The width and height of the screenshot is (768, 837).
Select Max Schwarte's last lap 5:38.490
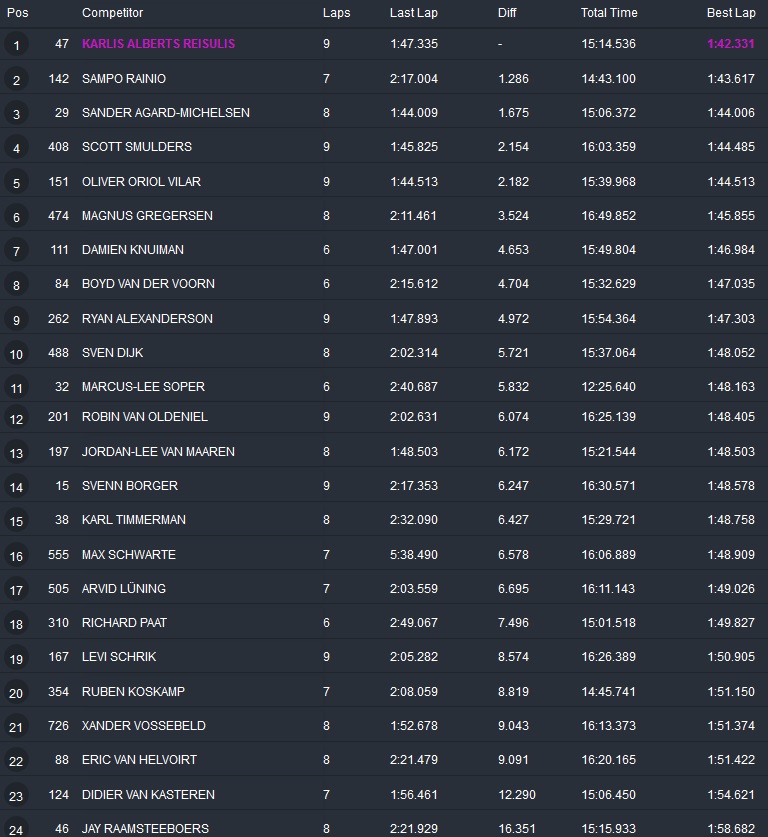pos(414,554)
